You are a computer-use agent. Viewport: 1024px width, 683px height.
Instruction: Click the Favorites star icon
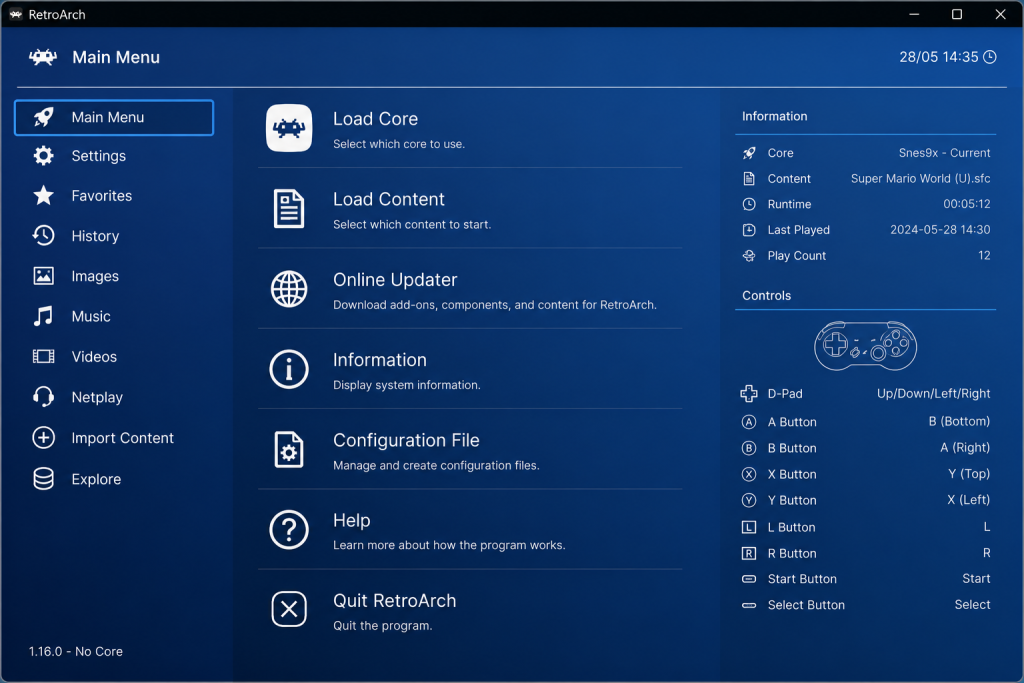click(44, 195)
